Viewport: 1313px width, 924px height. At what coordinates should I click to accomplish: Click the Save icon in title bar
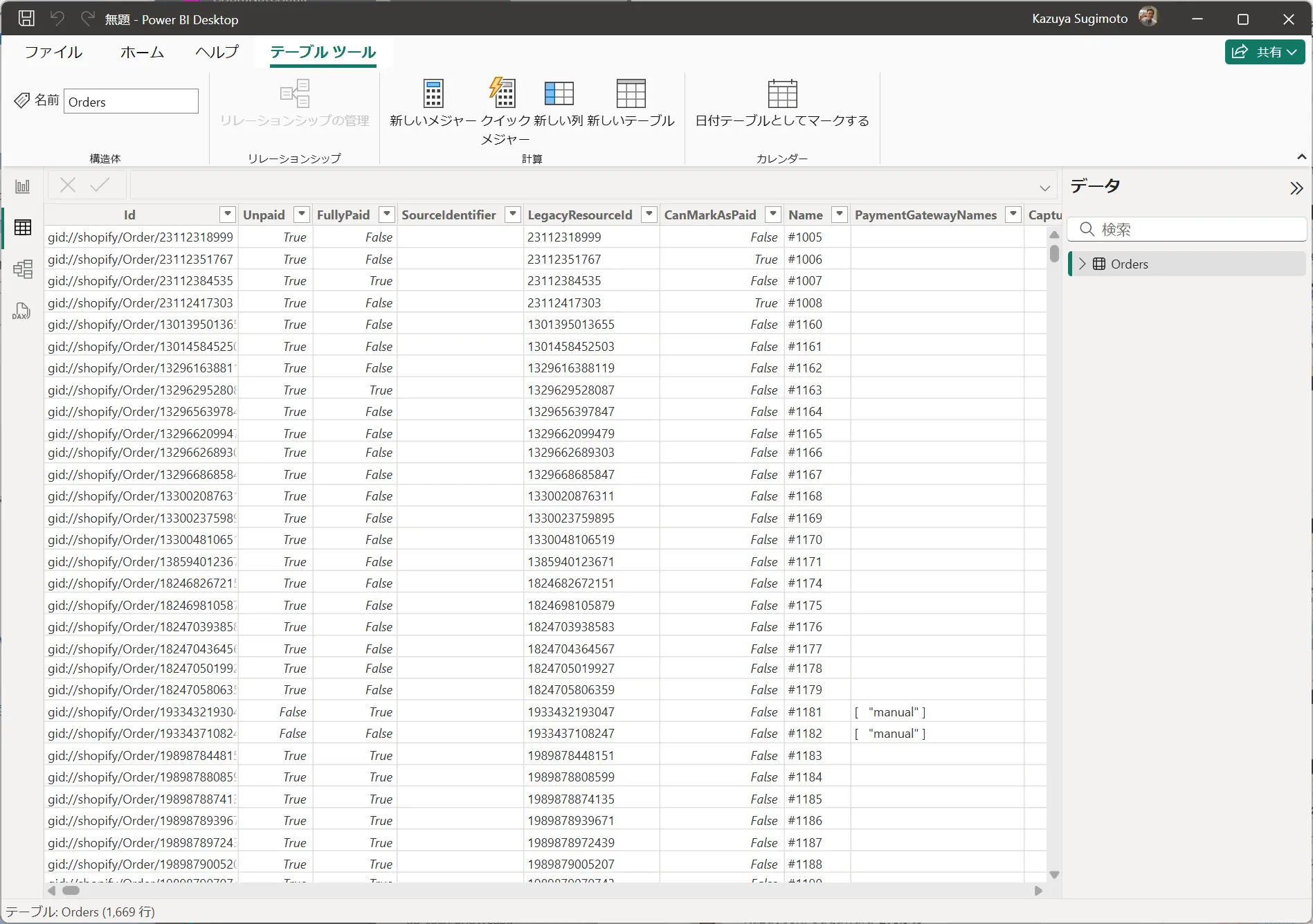(x=26, y=19)
